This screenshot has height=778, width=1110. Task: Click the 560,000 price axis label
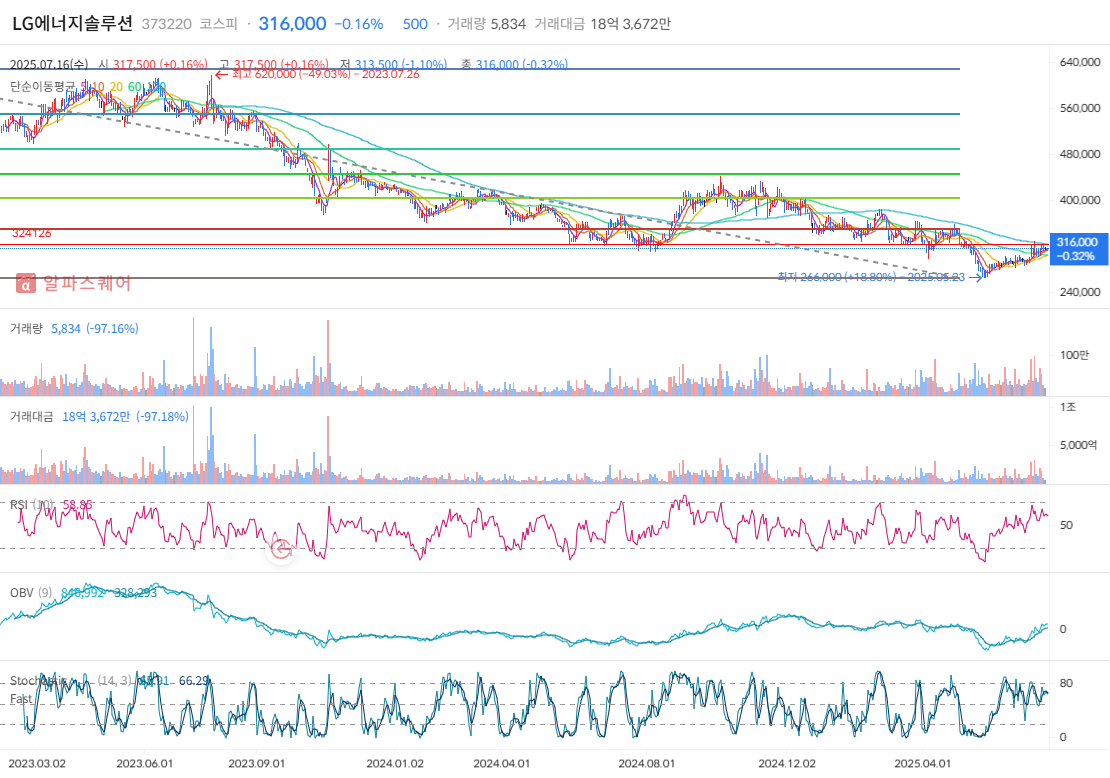pos(1080,108)
